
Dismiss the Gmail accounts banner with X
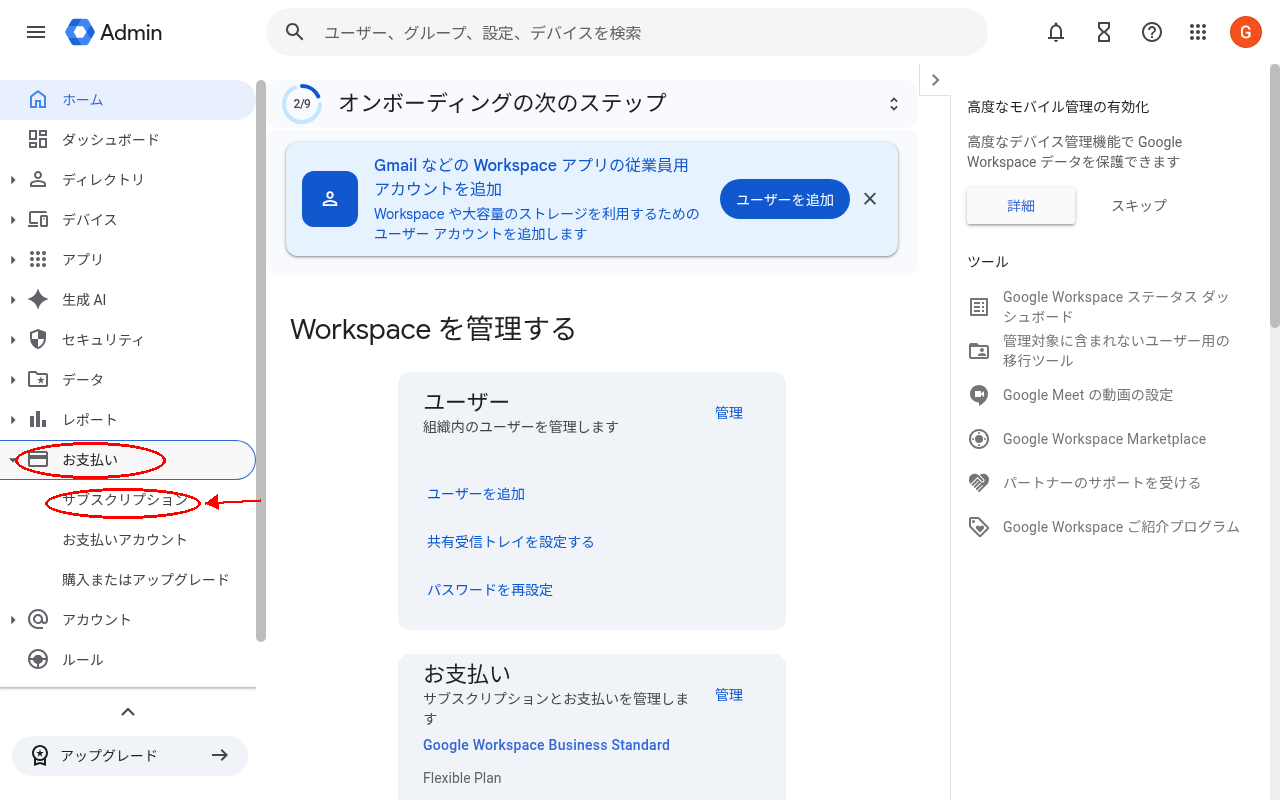[869, 199]
